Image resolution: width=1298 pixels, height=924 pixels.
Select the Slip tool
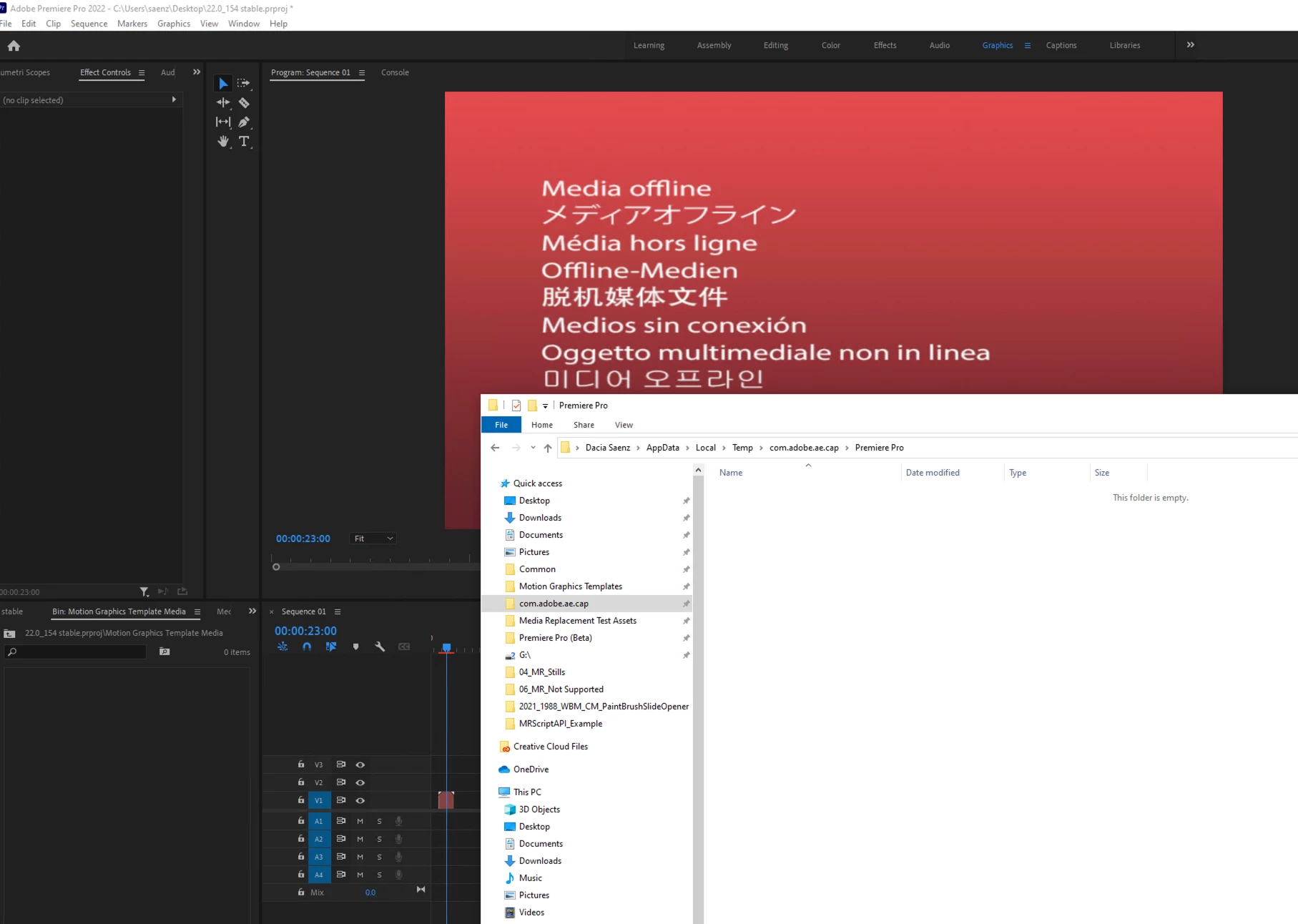coord(223,122)
